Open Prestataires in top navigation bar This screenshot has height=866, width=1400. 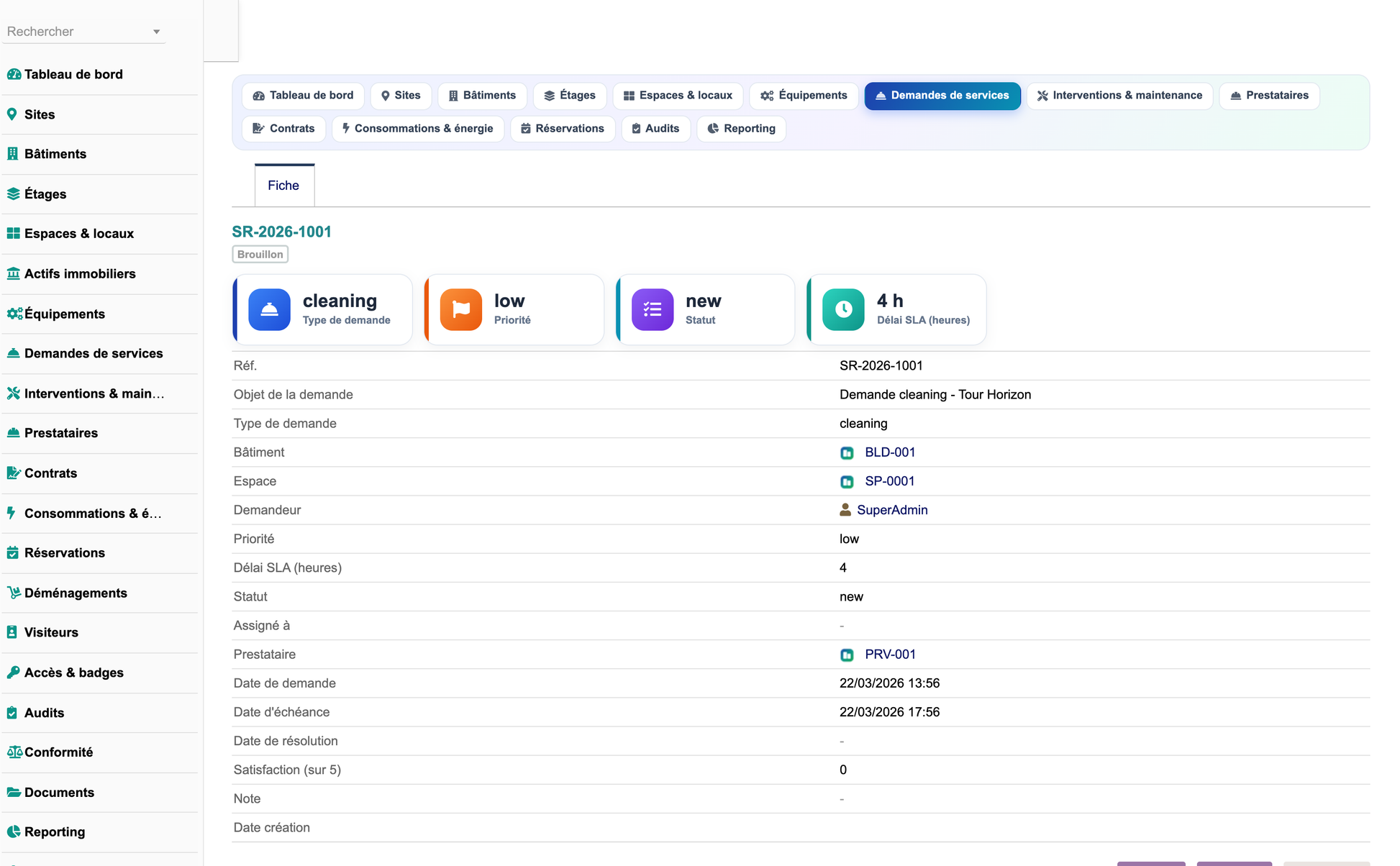coord(1269,96)
